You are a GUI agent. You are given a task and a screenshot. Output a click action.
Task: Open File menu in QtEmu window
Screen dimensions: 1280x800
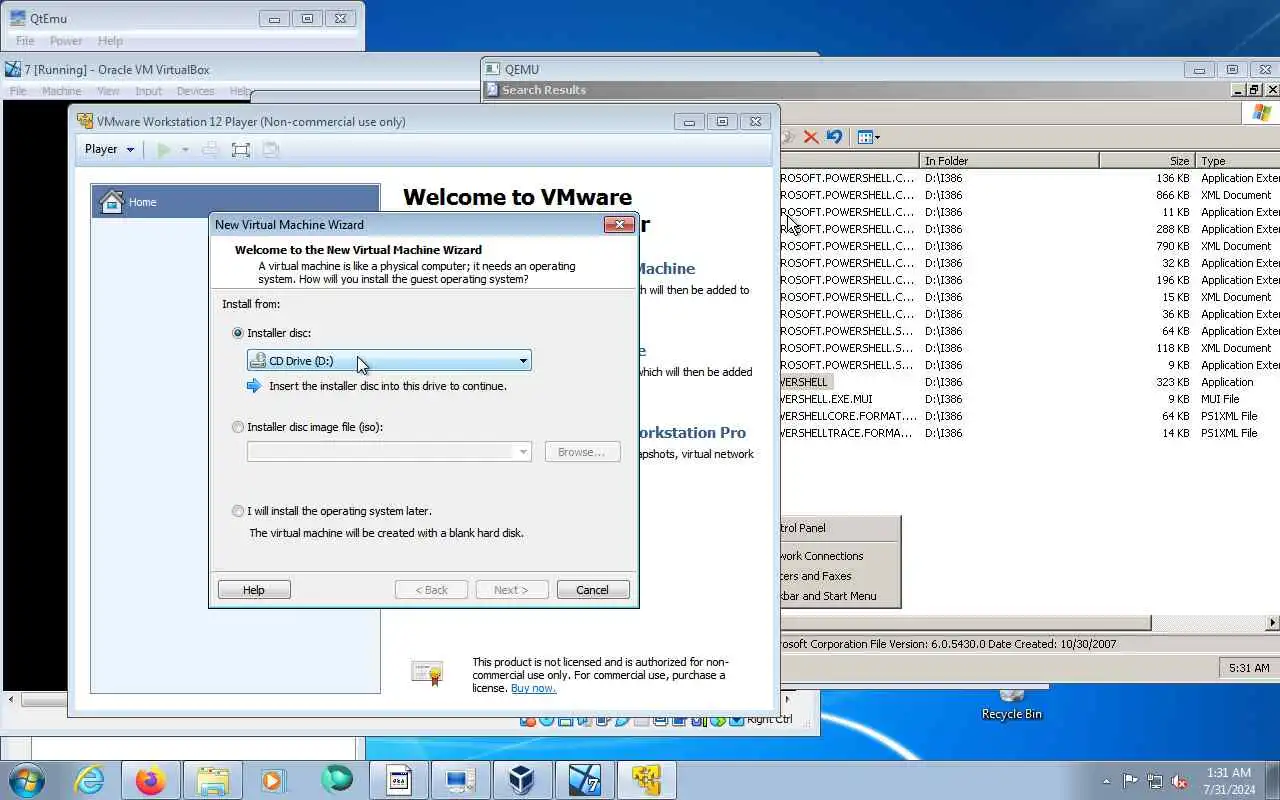click(x=25, y=41)
